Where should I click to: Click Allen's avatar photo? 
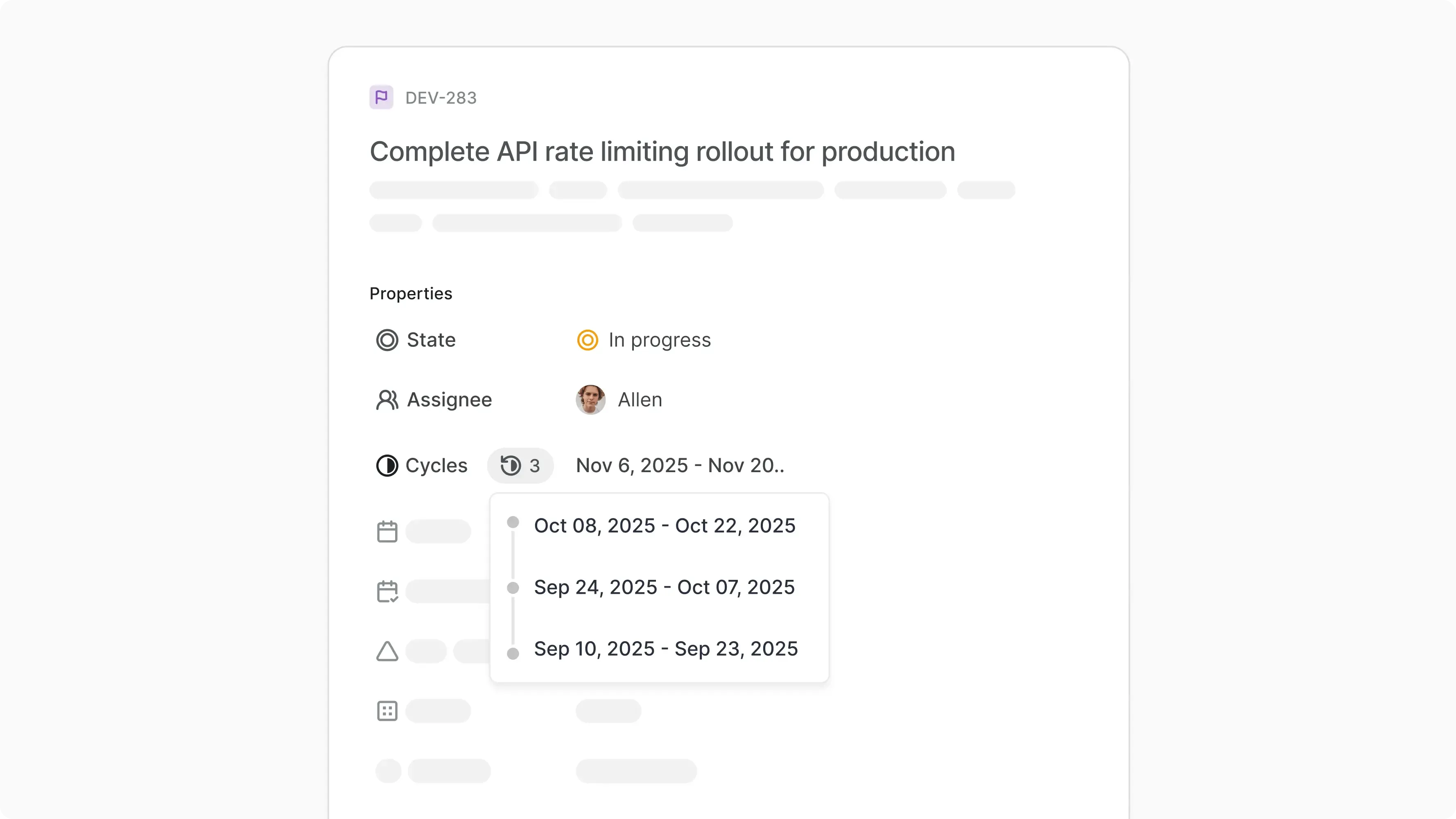pyautogui.click(x=591, y=400)
